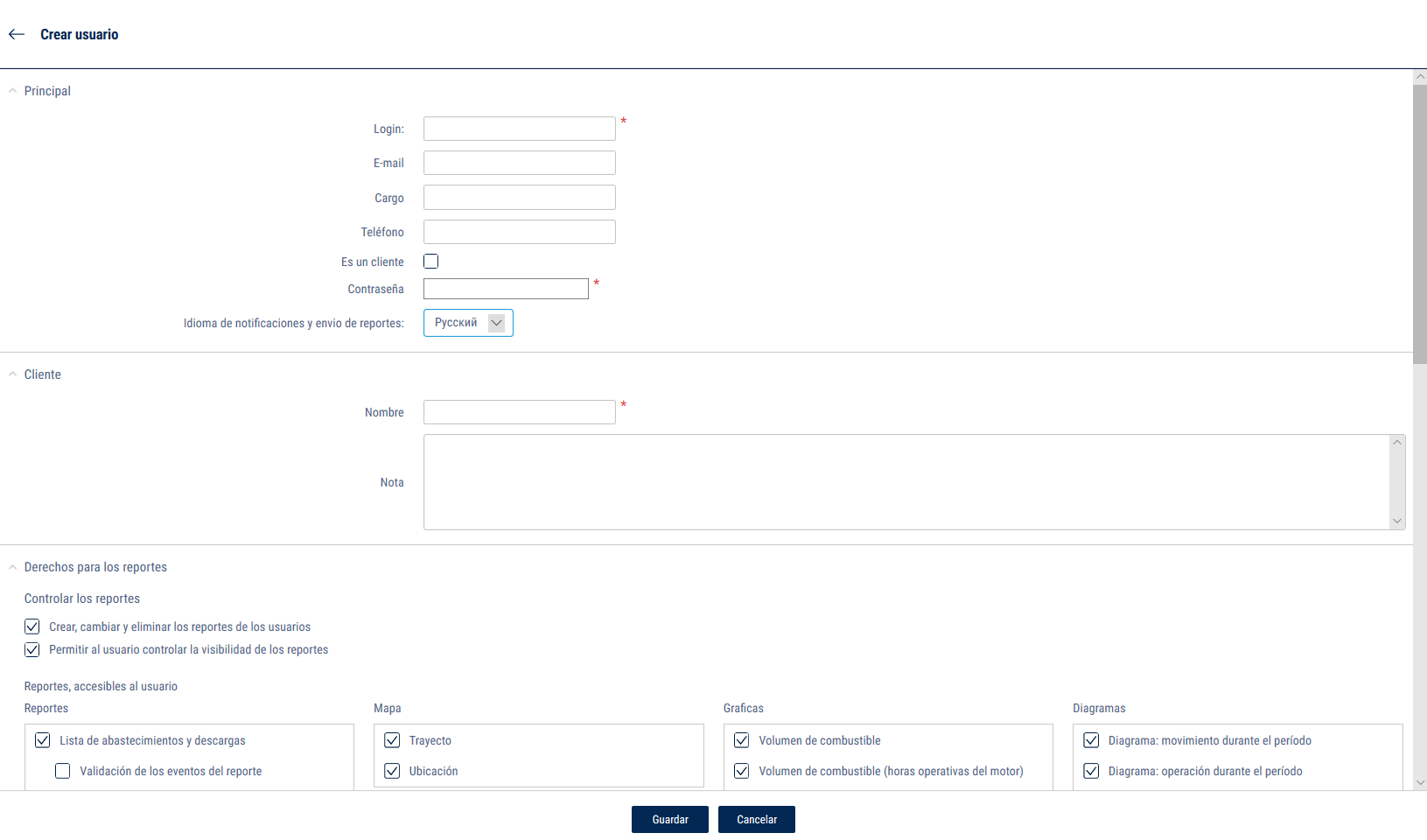Collapse the Principal section chevron
The image size is (1427, 840).
click(12, 91)
